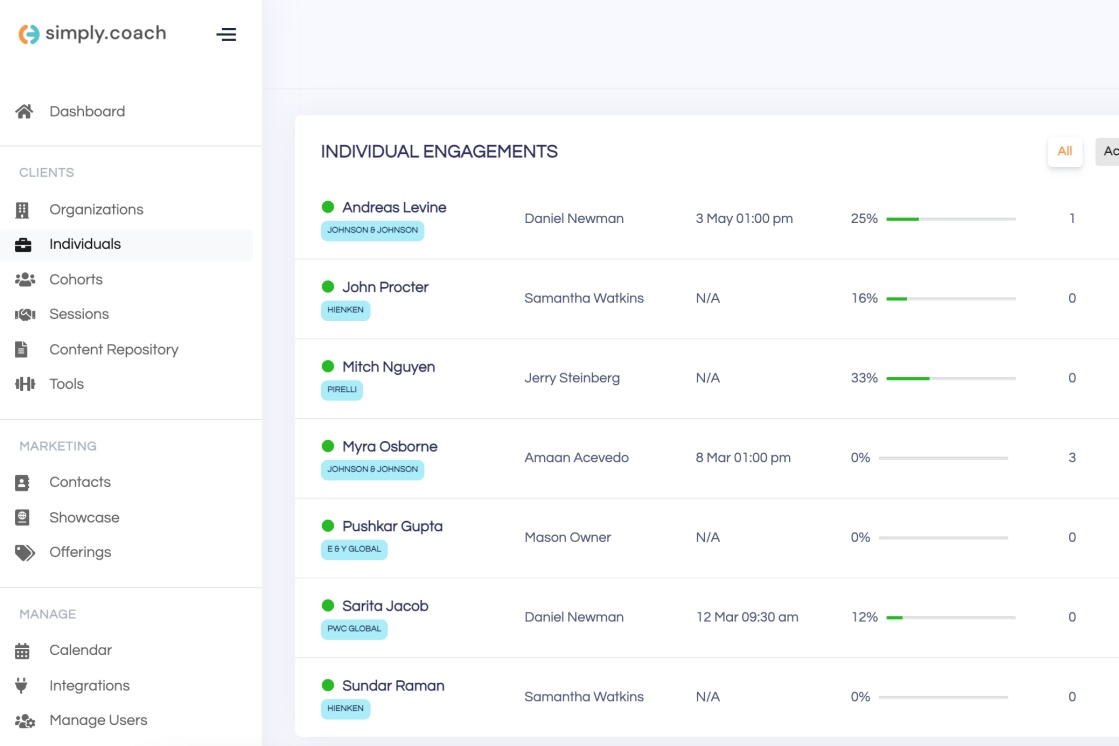Open Organizations building icon
This screenshot has height=746, width=1119.
(23, 210)
